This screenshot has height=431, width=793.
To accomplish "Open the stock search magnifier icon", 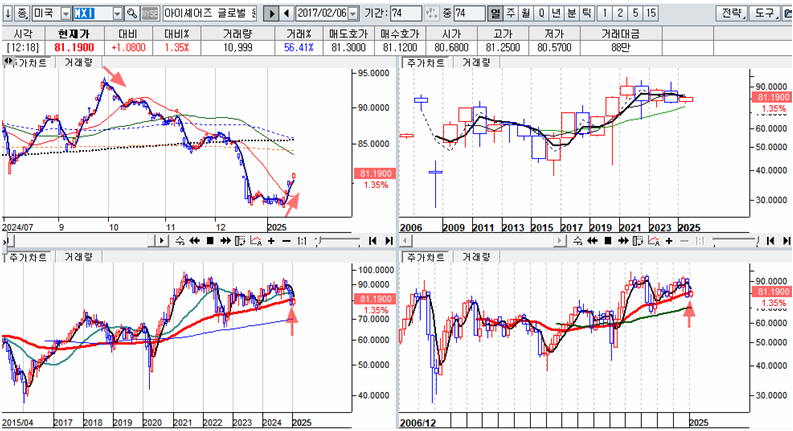I will [x=131, y=13].
